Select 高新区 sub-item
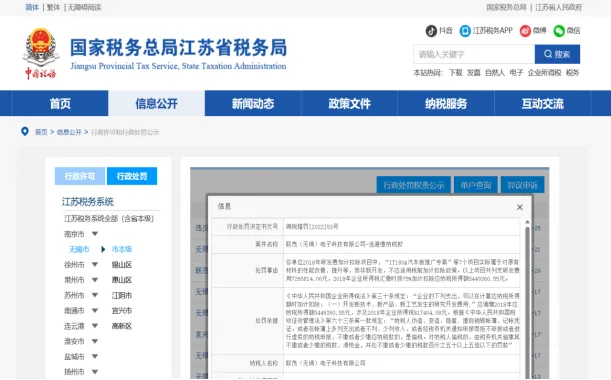This screenshot has width=611, height=380. (x=122, y=326)
